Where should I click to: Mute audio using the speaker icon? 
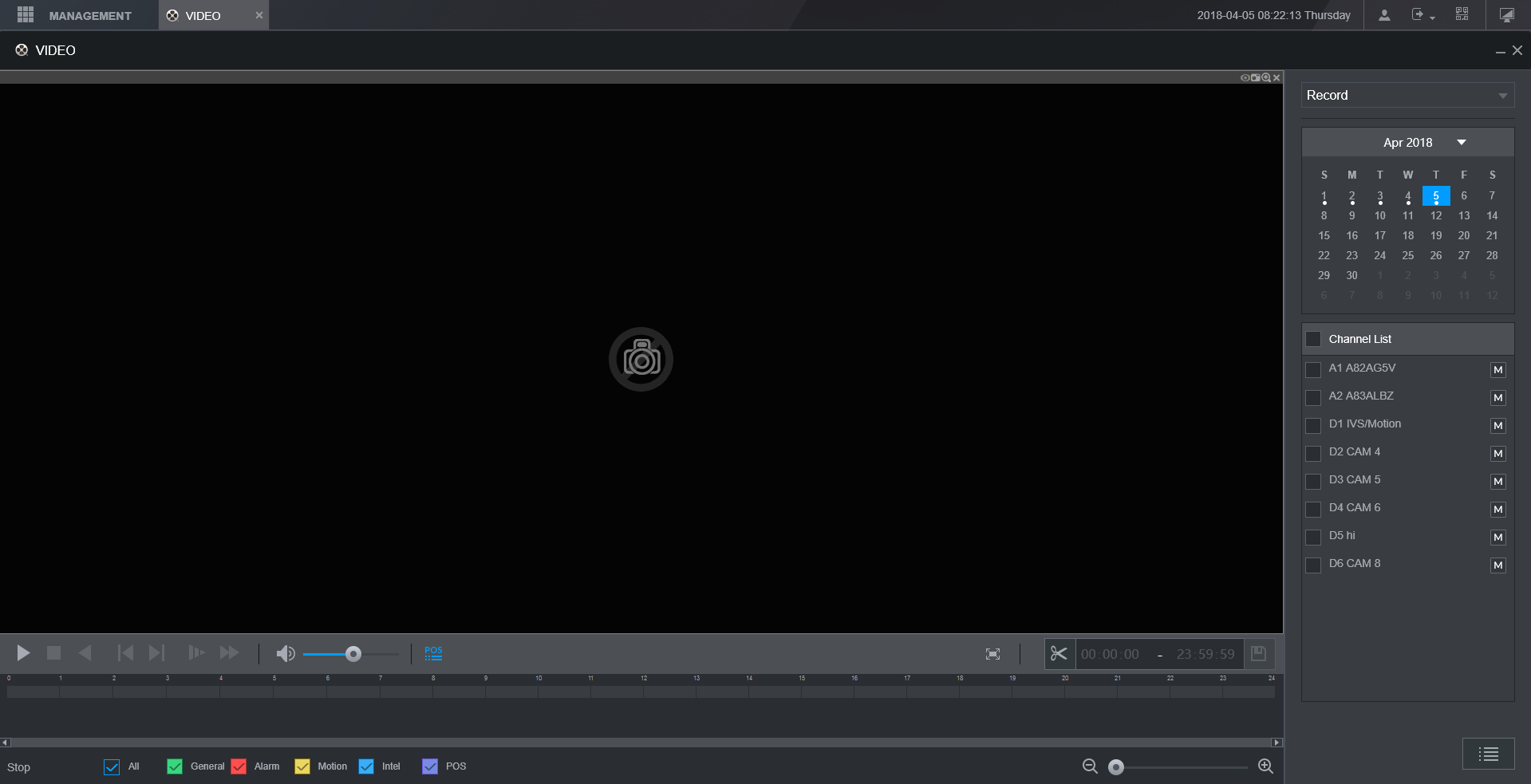286,654
